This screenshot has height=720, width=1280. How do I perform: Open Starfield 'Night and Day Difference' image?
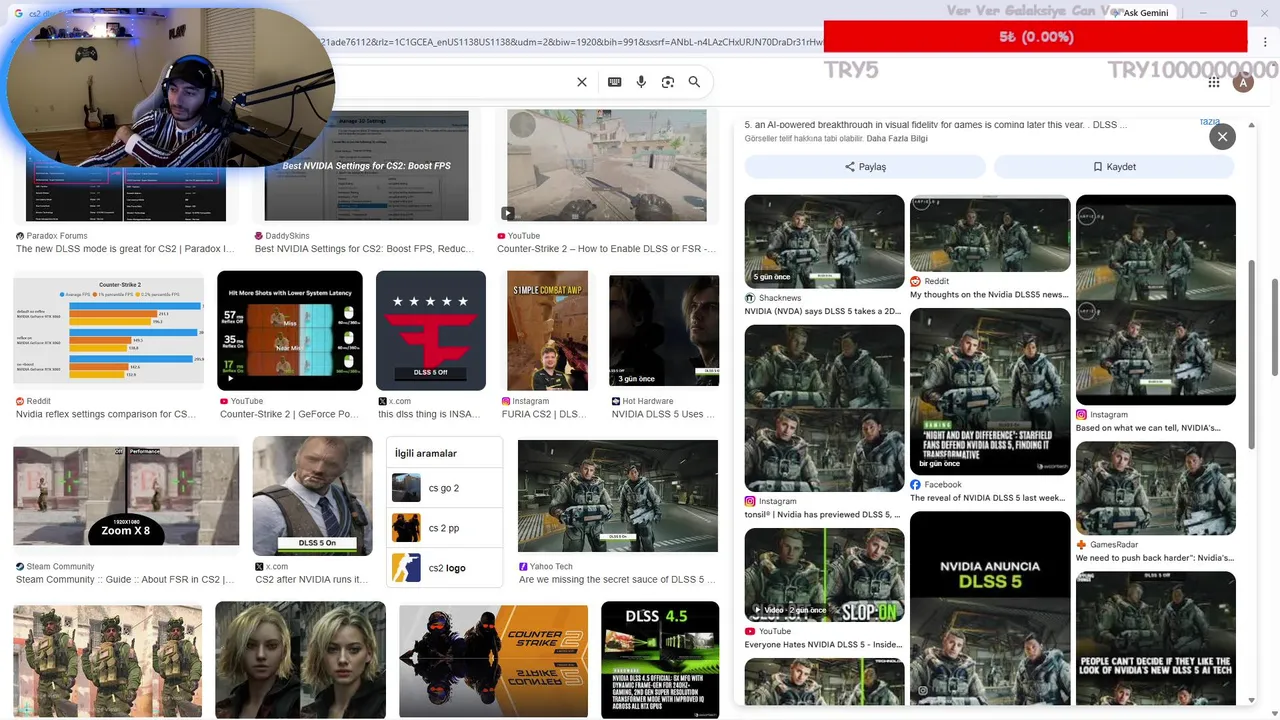coord(990,391)
